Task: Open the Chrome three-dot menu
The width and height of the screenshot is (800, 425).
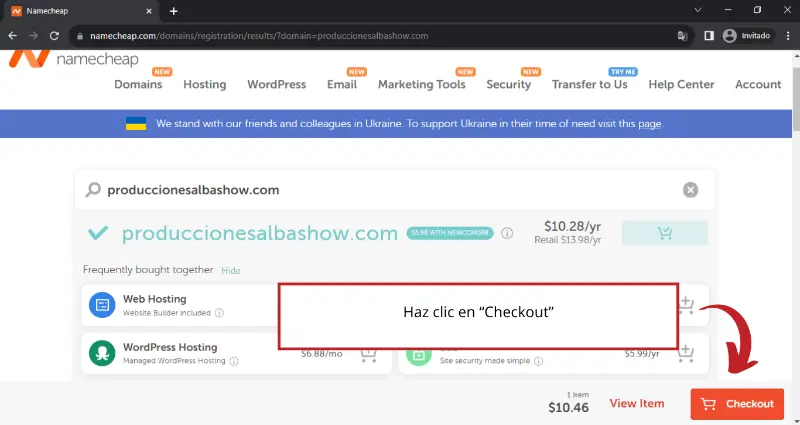Action: [x=788, y=36]
